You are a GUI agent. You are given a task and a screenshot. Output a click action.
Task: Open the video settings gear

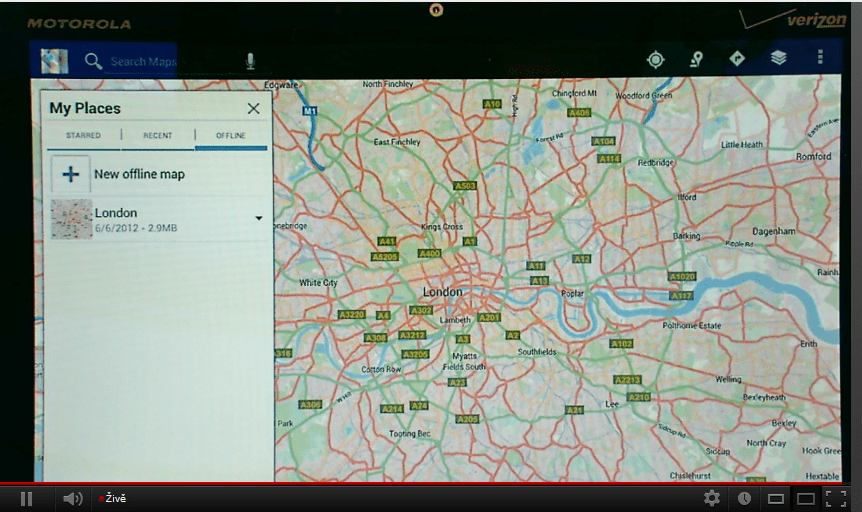click(x=711, y=498)
